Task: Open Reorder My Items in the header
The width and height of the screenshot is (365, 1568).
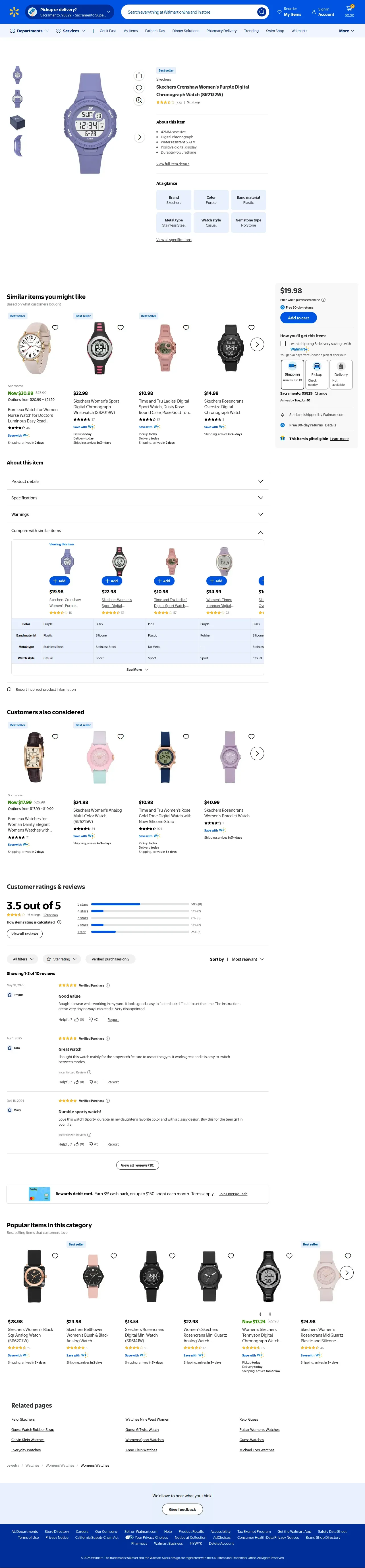Action: tap(289, 12)
